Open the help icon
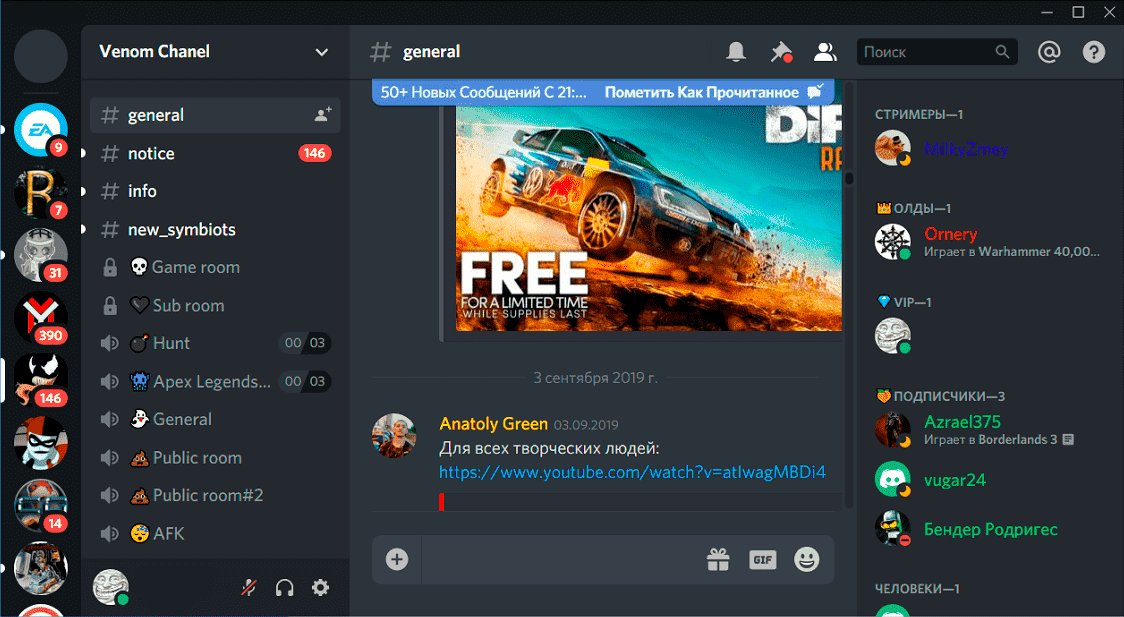 pyautogui.click(x=1094, y=52)
